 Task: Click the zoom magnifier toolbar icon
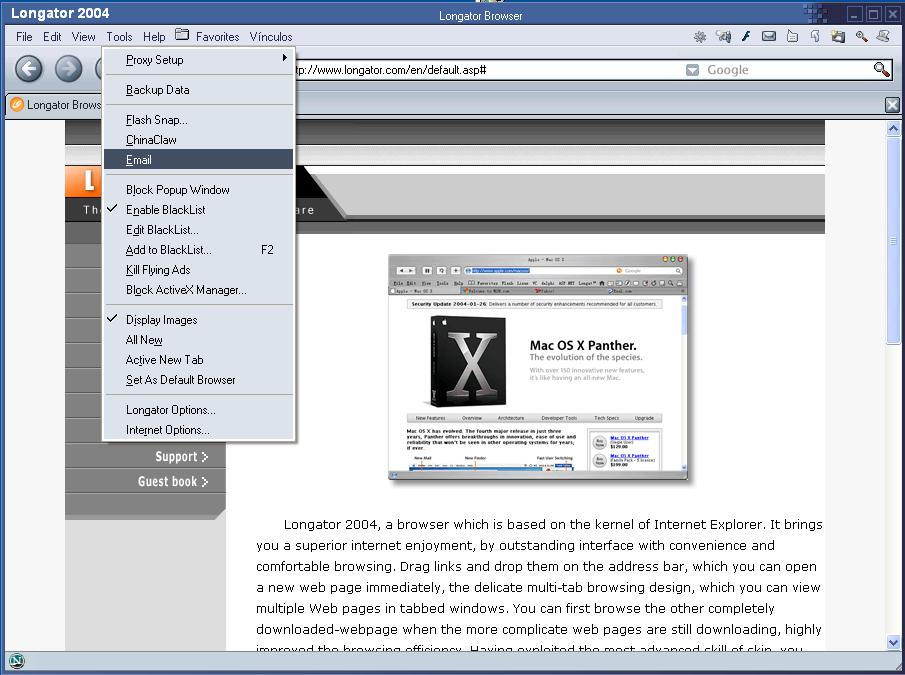click(x=861, y=36)
